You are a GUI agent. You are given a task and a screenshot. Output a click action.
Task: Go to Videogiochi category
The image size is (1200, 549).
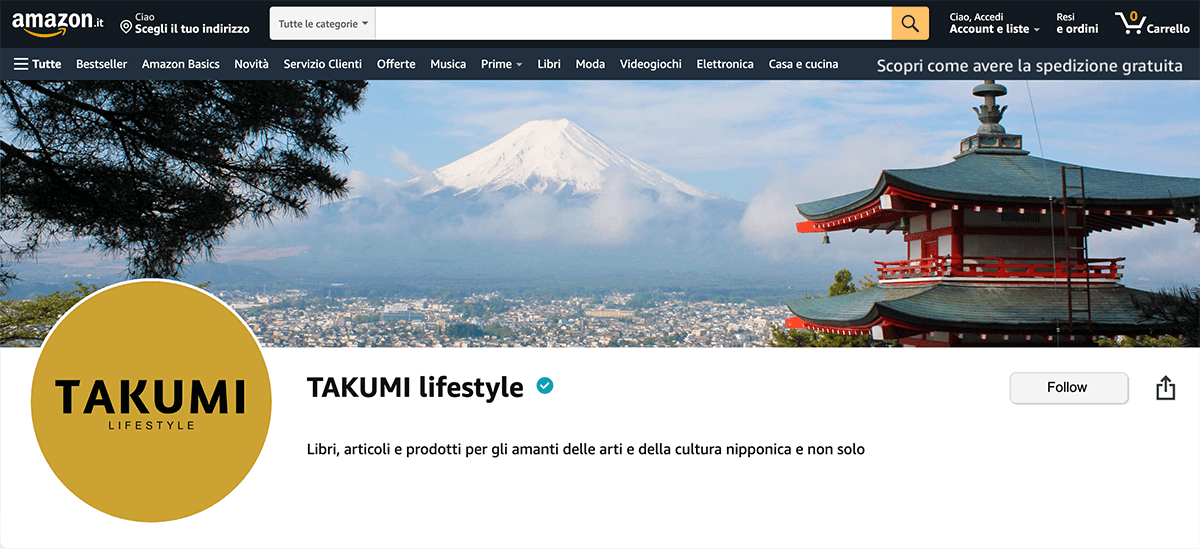(x=651, y=64)
